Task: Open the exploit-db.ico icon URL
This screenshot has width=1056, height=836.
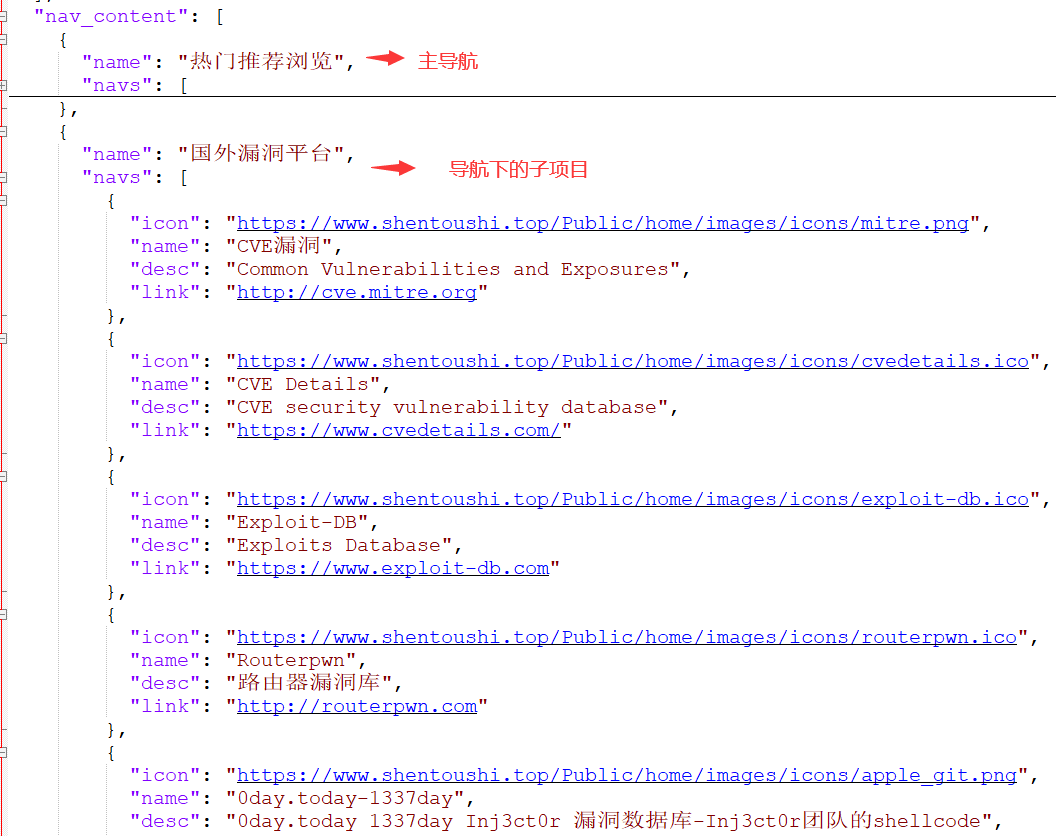Action: 633,500
